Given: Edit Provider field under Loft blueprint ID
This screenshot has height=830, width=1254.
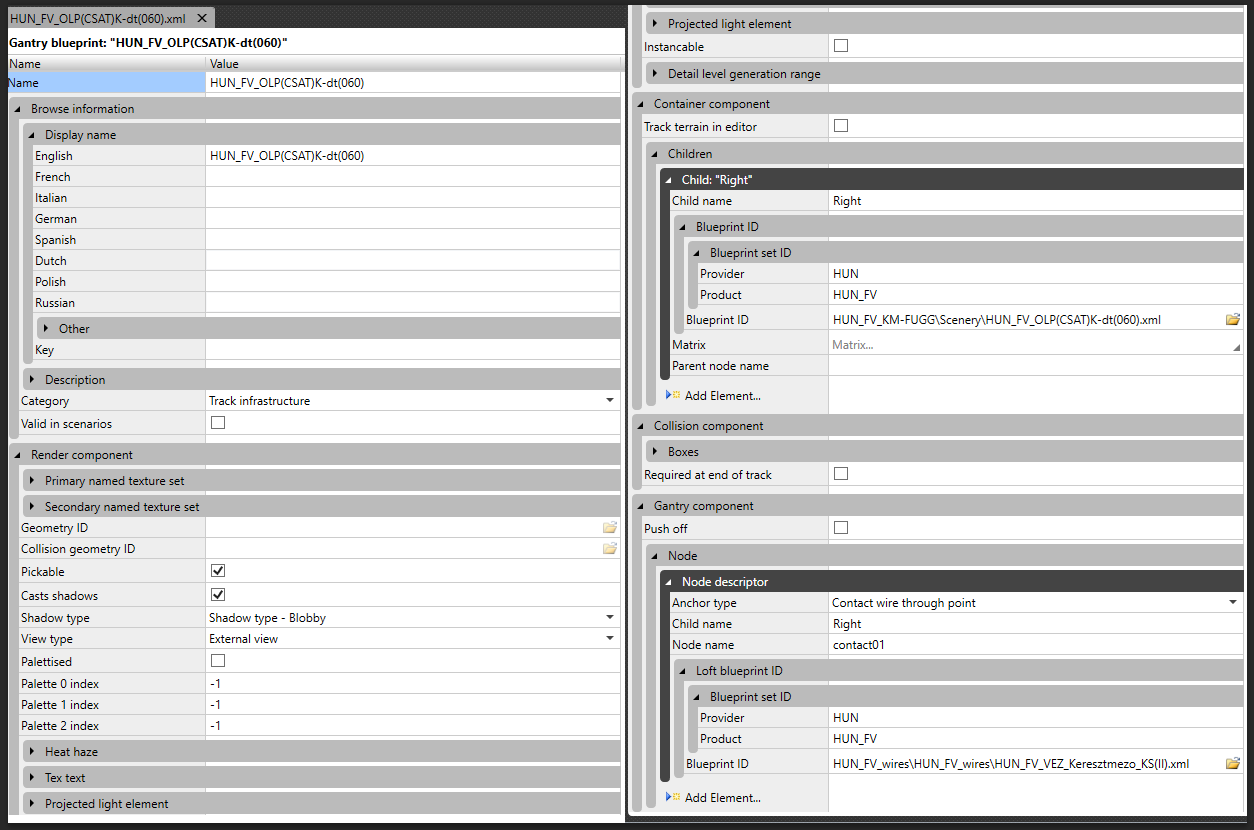Looking at the screenshot, I should (x=1036, y=718).
